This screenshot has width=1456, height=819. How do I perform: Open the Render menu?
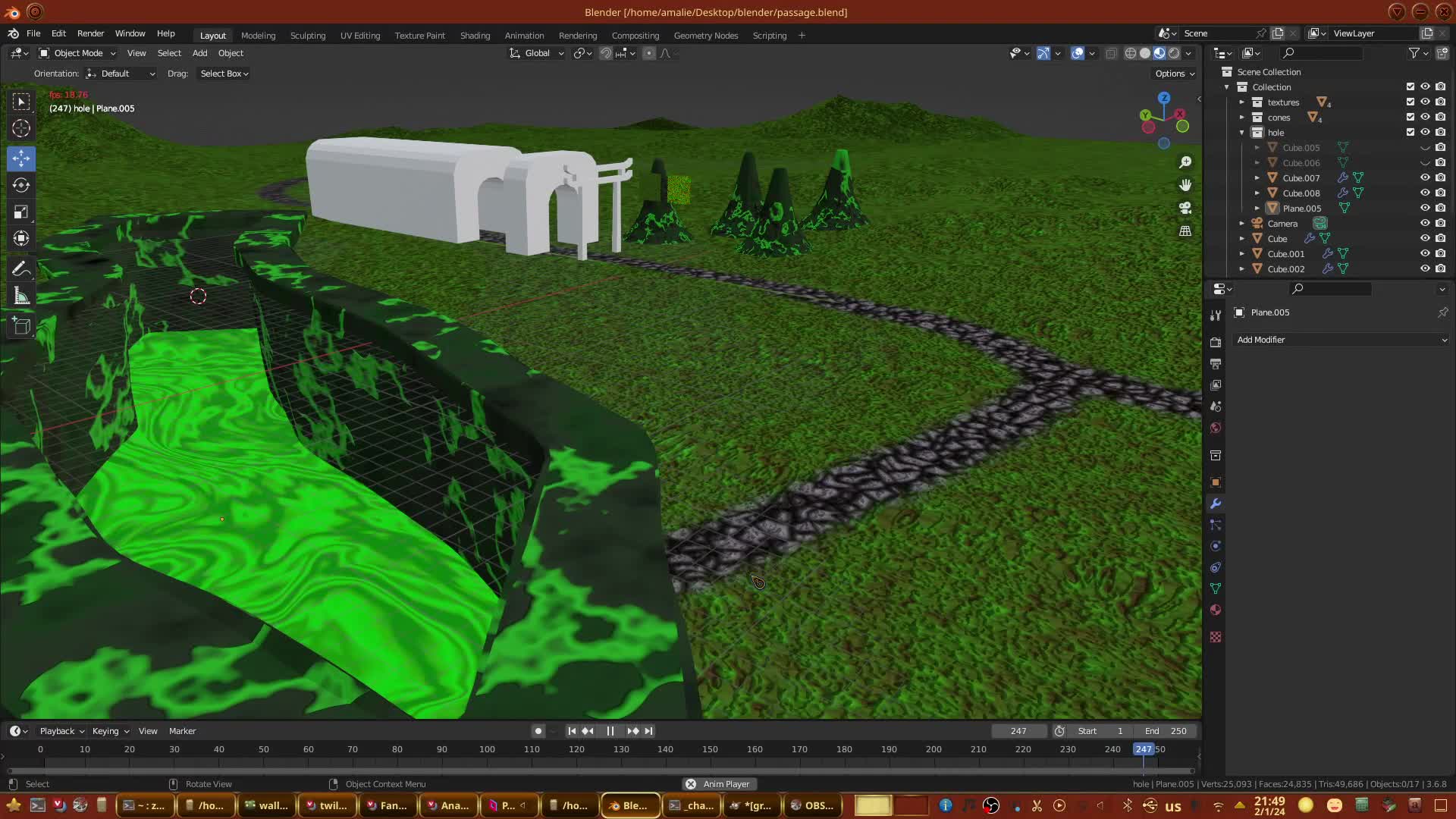click(x=90, y=33)
